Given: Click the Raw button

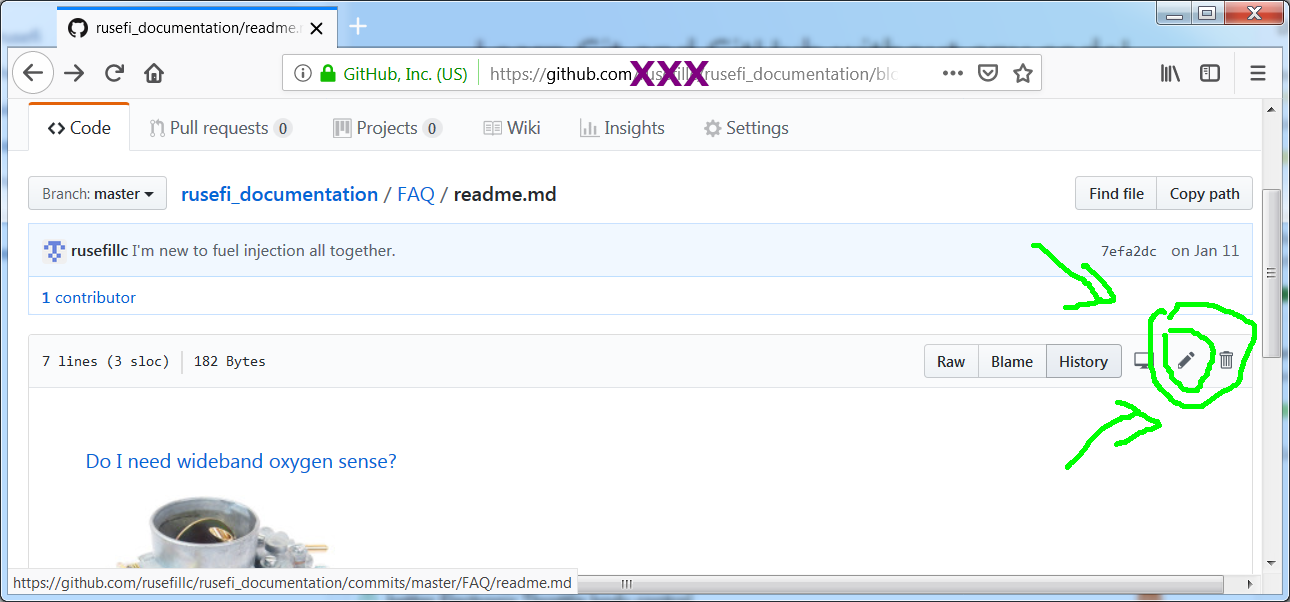Looking at the screenshot, I should pos(951,362).
